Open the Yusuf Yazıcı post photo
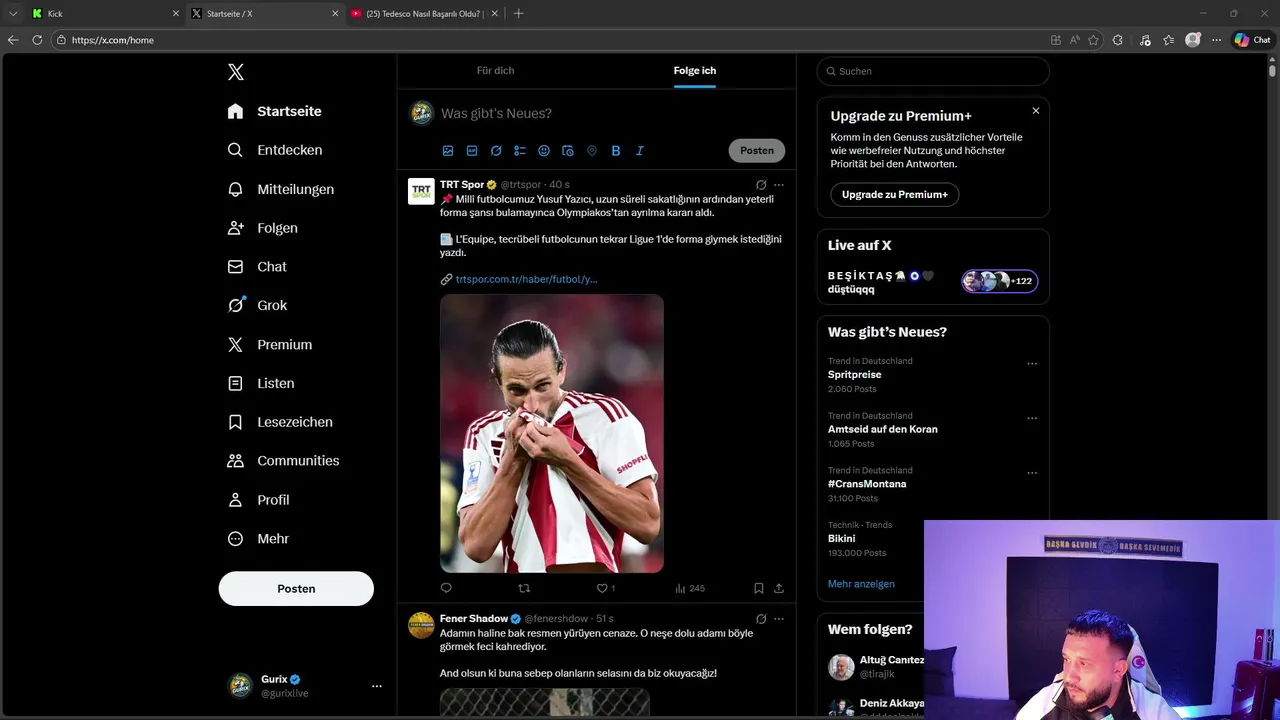 [x=552, y=433]
